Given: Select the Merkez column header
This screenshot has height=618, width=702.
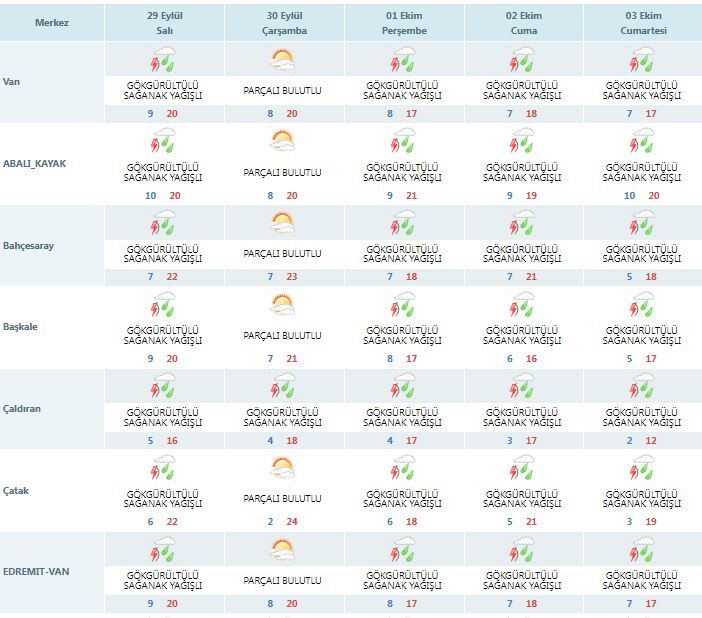Looking at the screenshot, I should (52, 23).
